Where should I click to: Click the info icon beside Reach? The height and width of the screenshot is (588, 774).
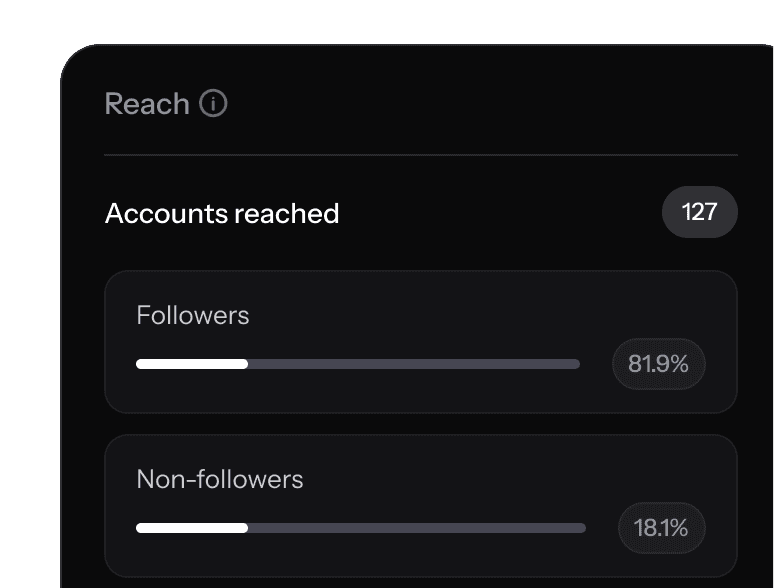[x=213, y=104]
